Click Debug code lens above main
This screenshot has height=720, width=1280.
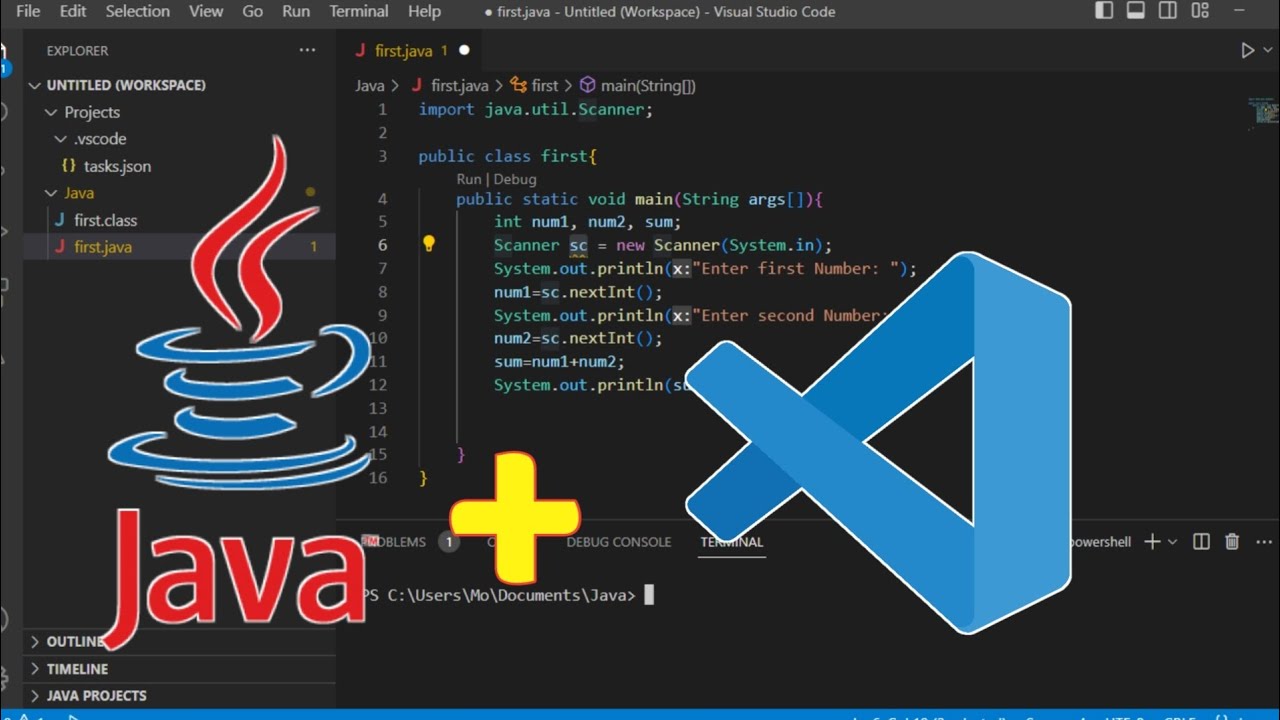(515, 179)
